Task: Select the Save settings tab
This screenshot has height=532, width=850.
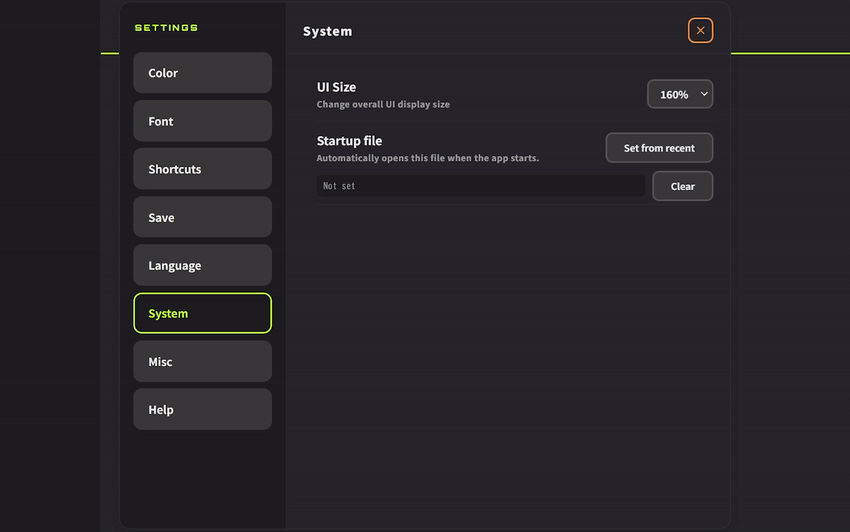Action: pyautogui.click(x=202, y=217)
